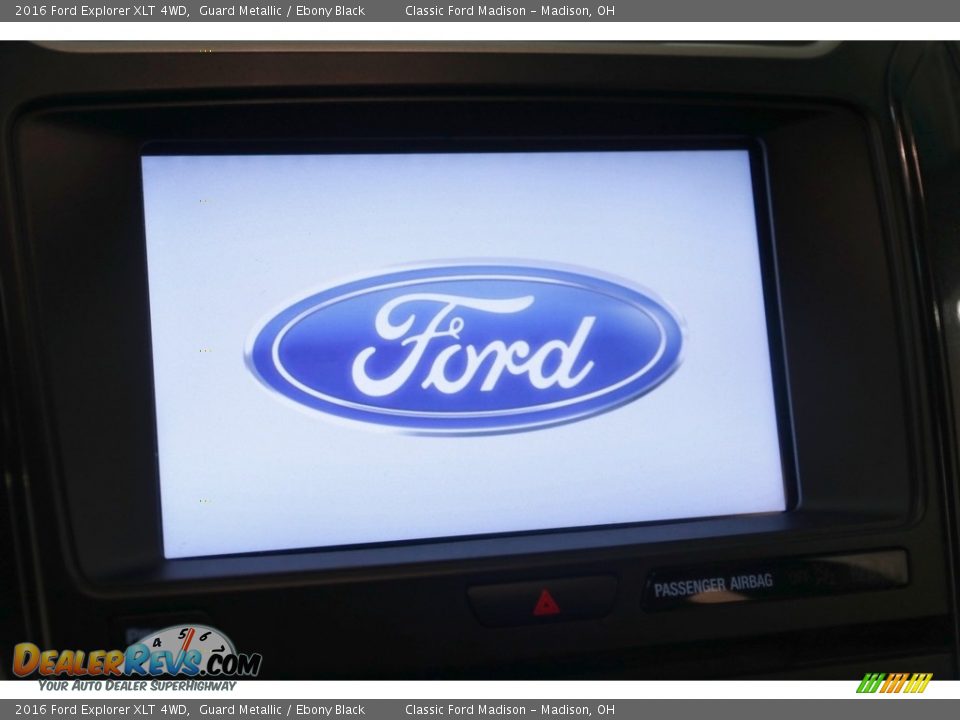This screenshot has width=960, height=720.
Task: Select the Classic Ford Madison header text
Action: tap(512, 13)
